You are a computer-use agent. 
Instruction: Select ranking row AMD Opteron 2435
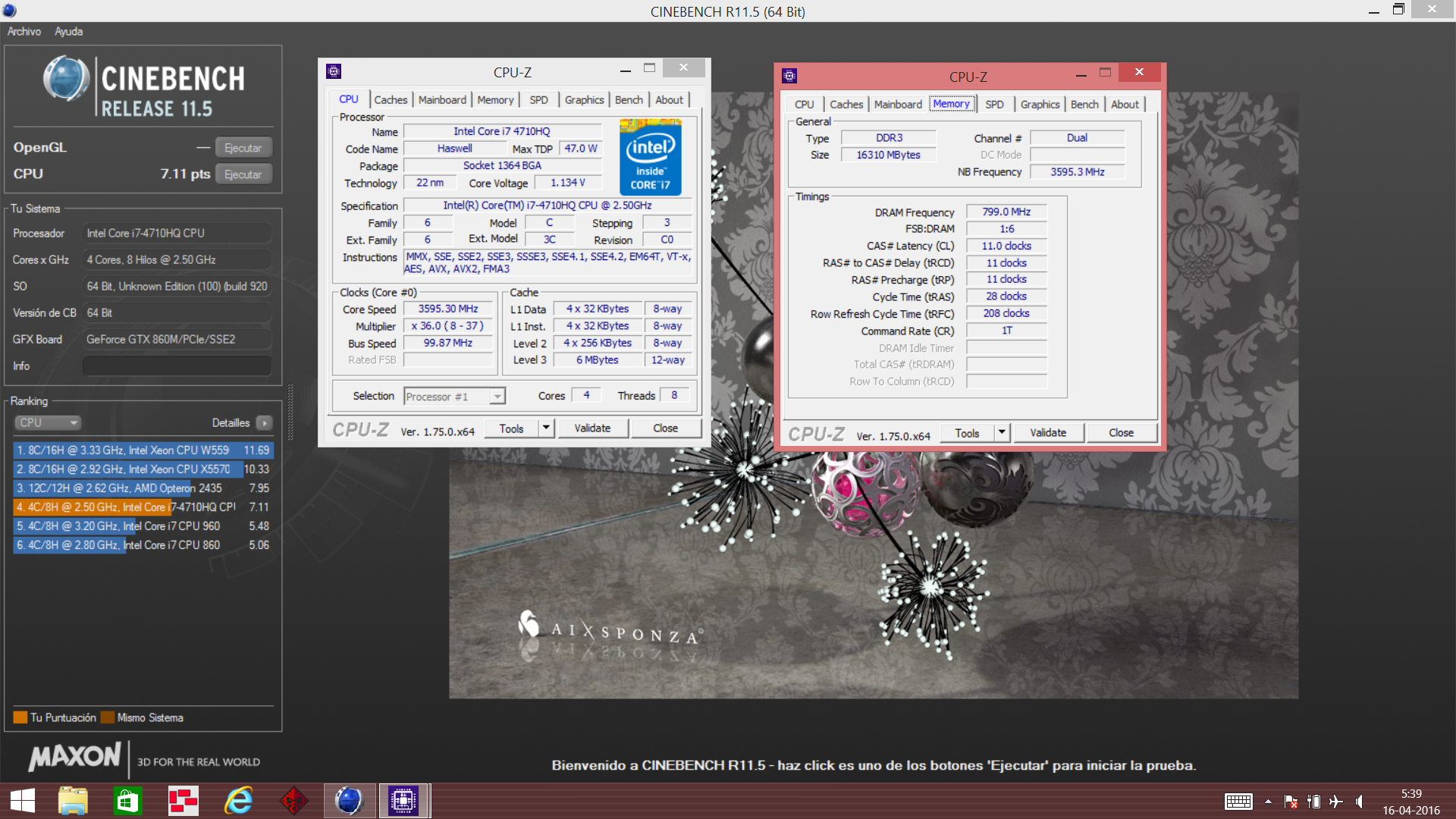[x=143, y=488]
